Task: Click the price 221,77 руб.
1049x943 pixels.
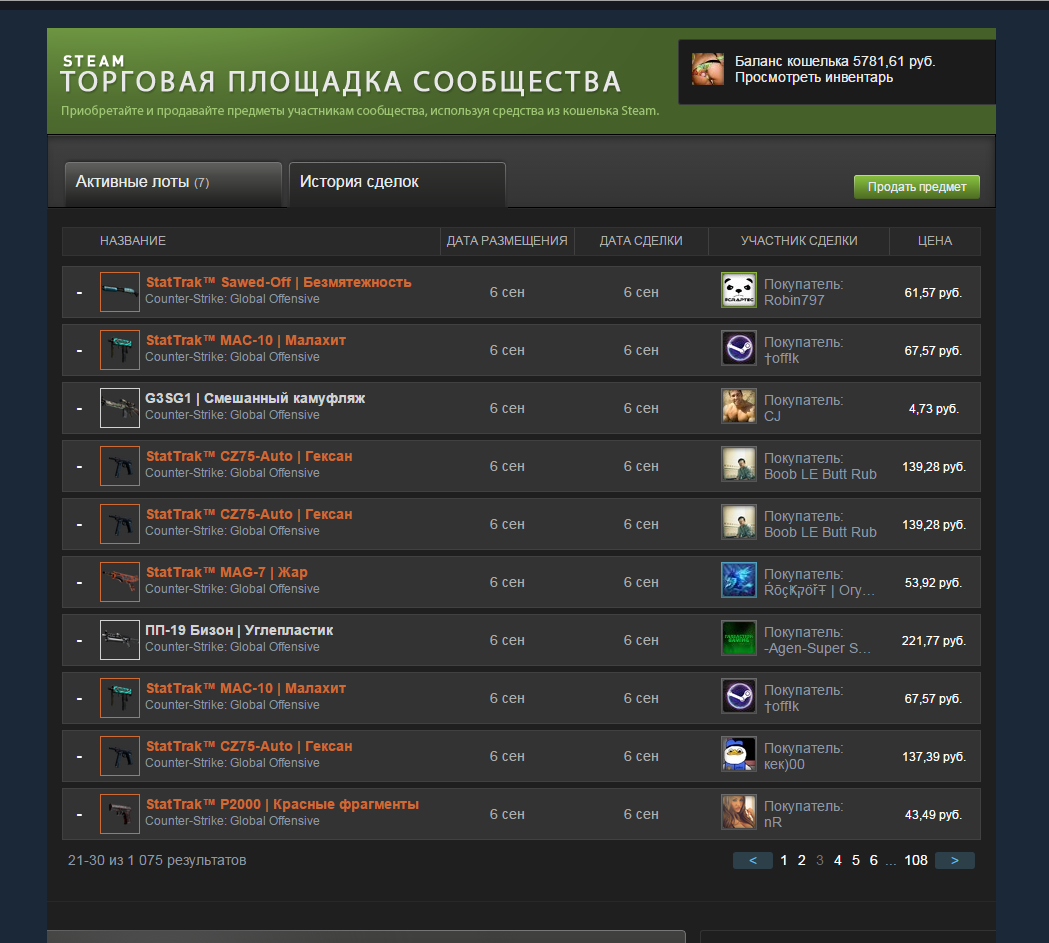Action: point(933,641)
